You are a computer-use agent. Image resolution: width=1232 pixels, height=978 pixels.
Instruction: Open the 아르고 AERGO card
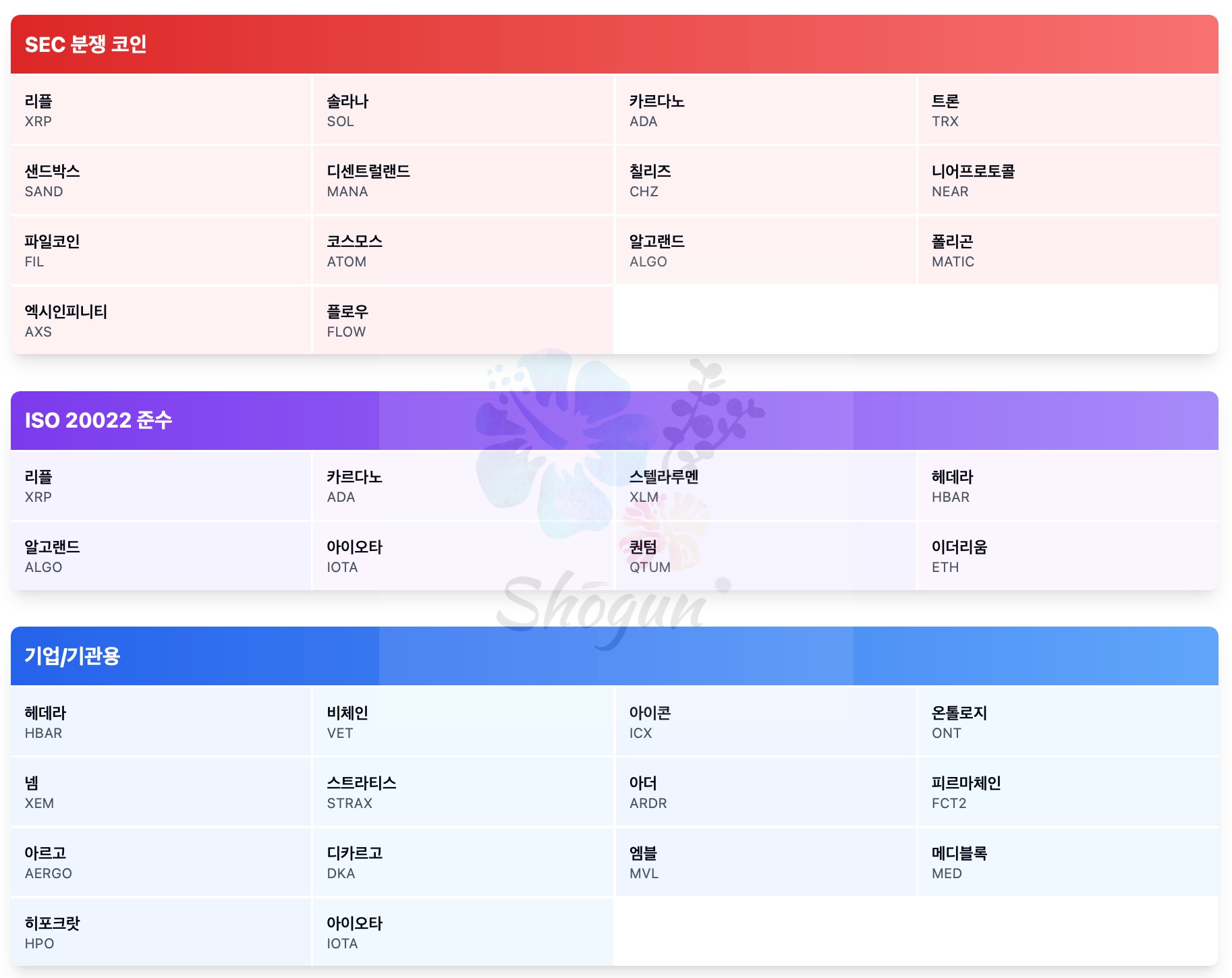click(x=161, y=862)
